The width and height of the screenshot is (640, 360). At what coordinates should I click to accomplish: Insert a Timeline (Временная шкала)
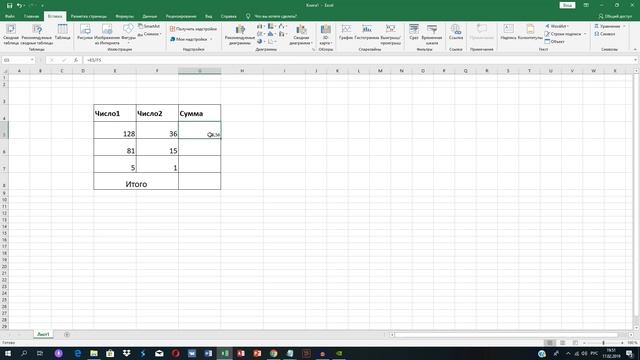432,34
